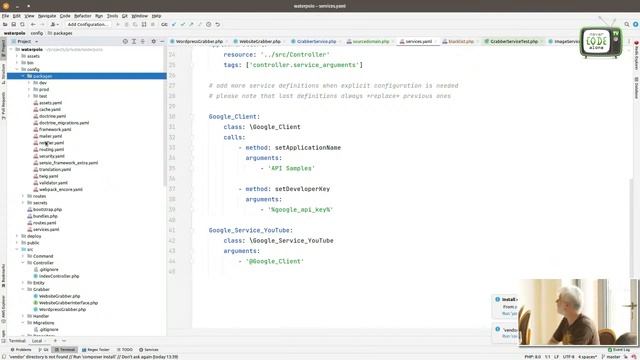Select the Local terminal tab
Screen dimensions: 640x360
(37, 341)
